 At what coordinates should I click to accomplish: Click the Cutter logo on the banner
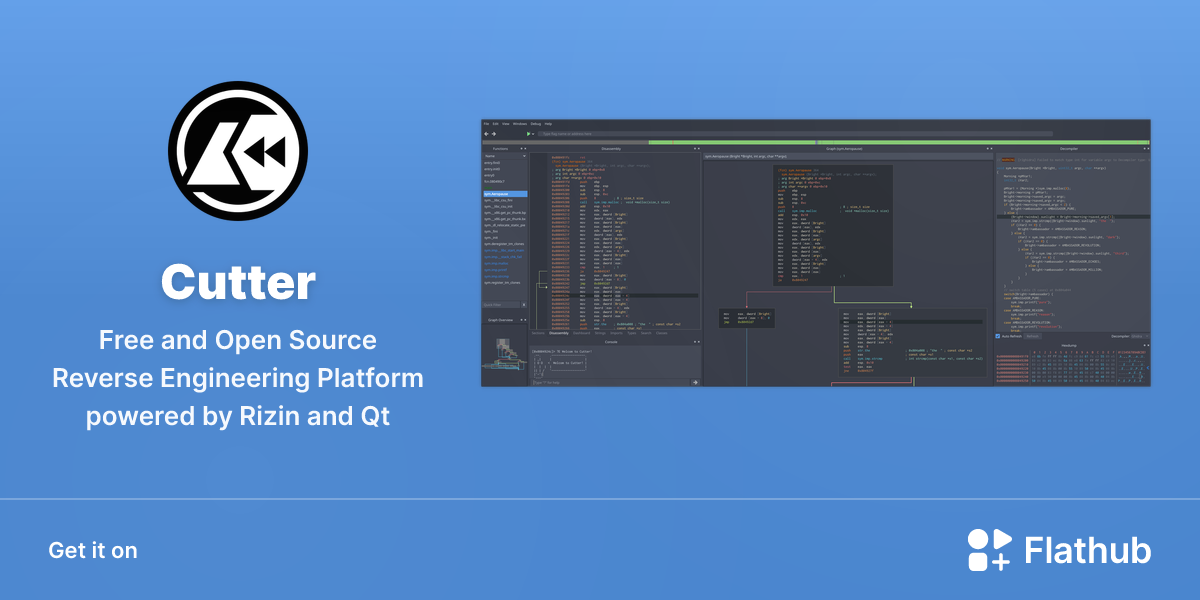pos(238,150)
